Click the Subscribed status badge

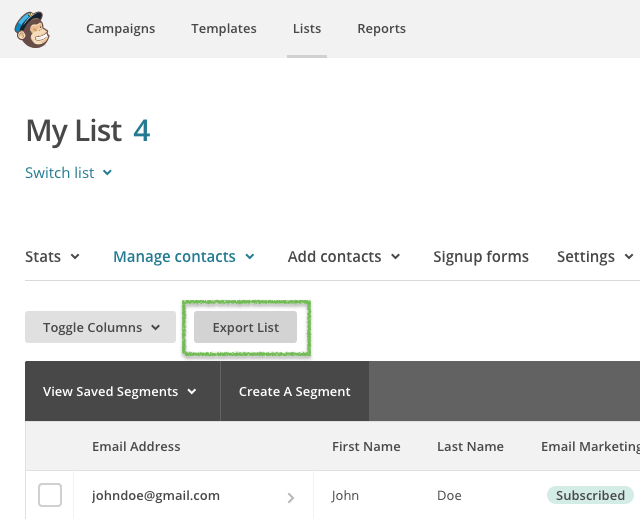tap(590, 495)
